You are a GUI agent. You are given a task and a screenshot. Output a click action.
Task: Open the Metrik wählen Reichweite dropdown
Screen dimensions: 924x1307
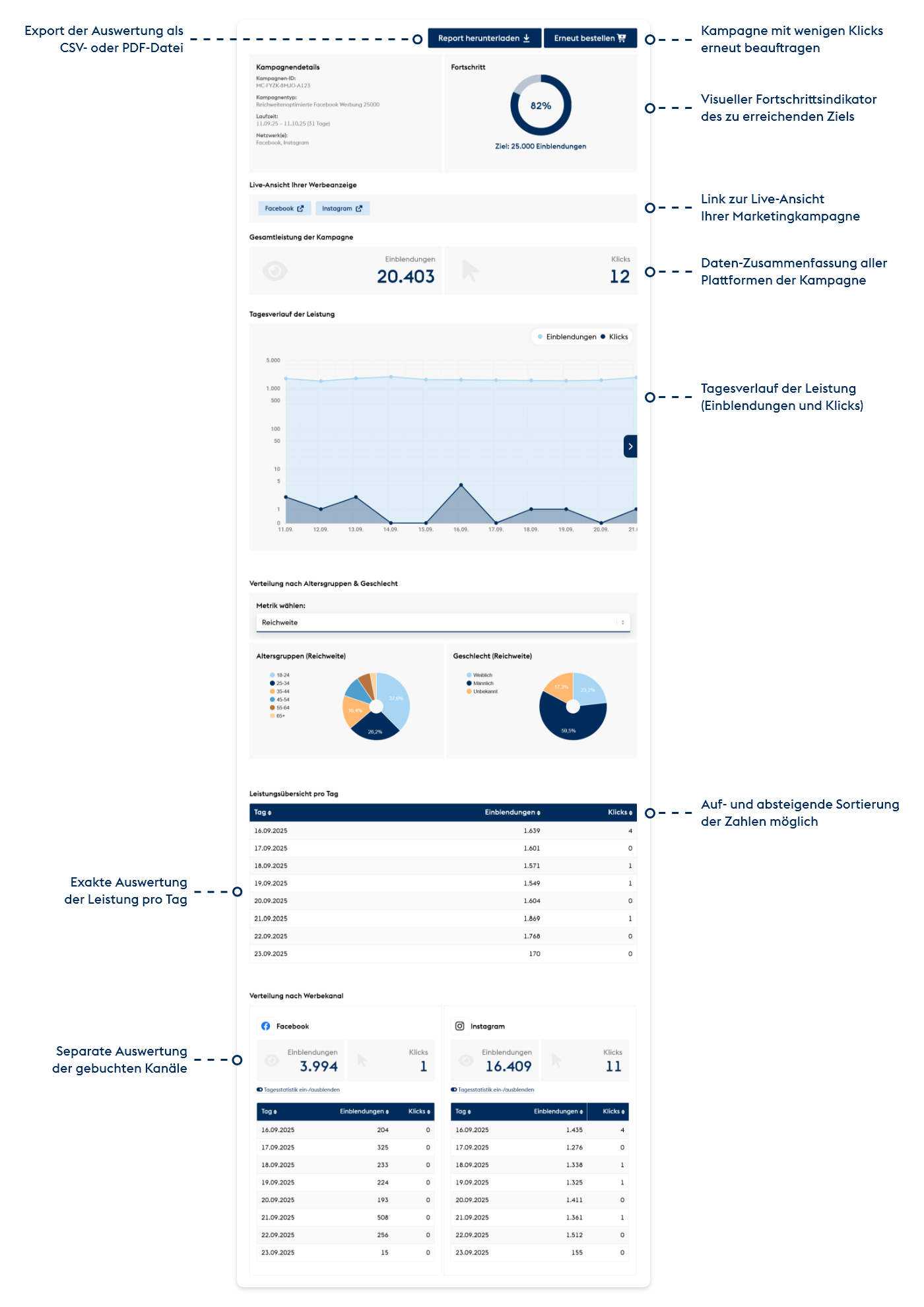442,622
